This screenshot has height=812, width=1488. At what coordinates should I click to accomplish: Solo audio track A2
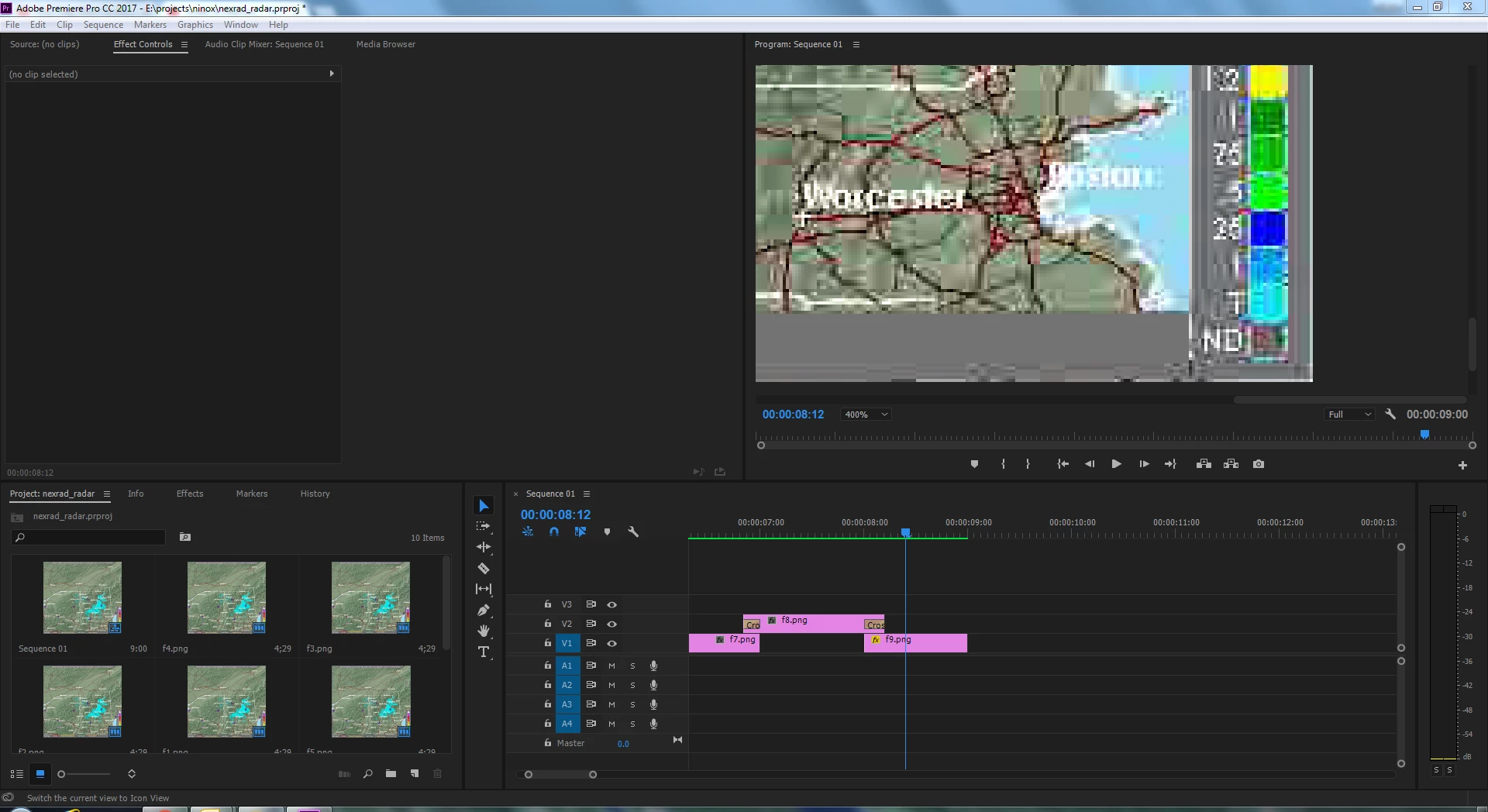click(632, 685)
